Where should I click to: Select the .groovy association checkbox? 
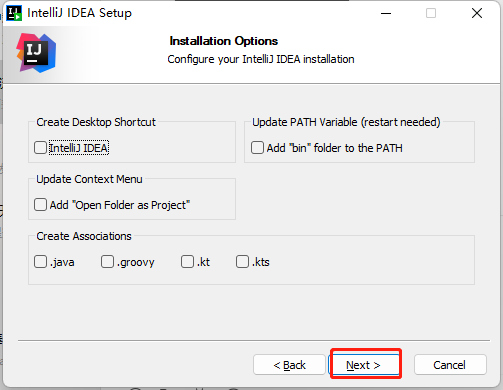click(107, 262)
